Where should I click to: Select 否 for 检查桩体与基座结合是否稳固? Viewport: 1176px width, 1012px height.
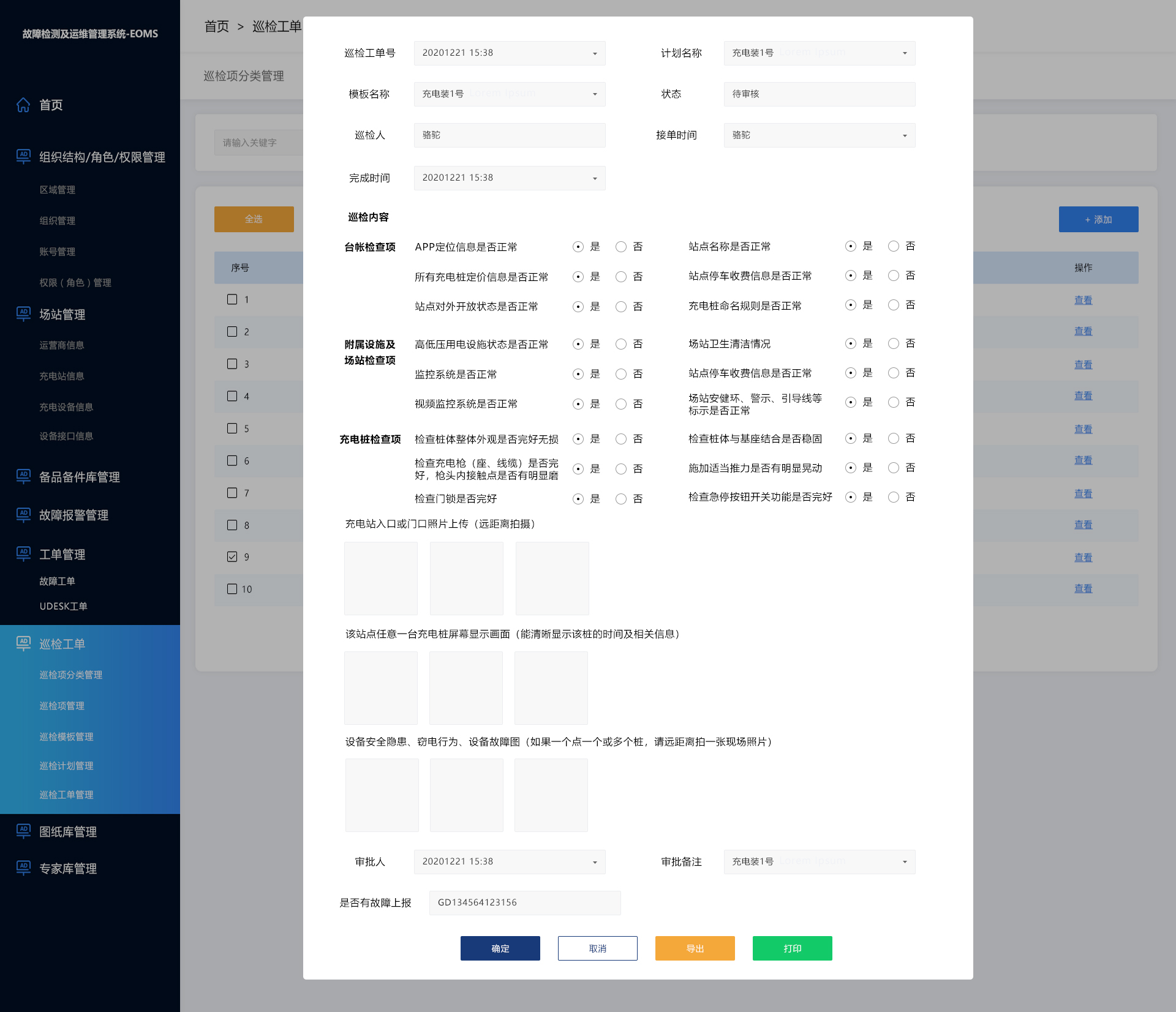point(894,438)
